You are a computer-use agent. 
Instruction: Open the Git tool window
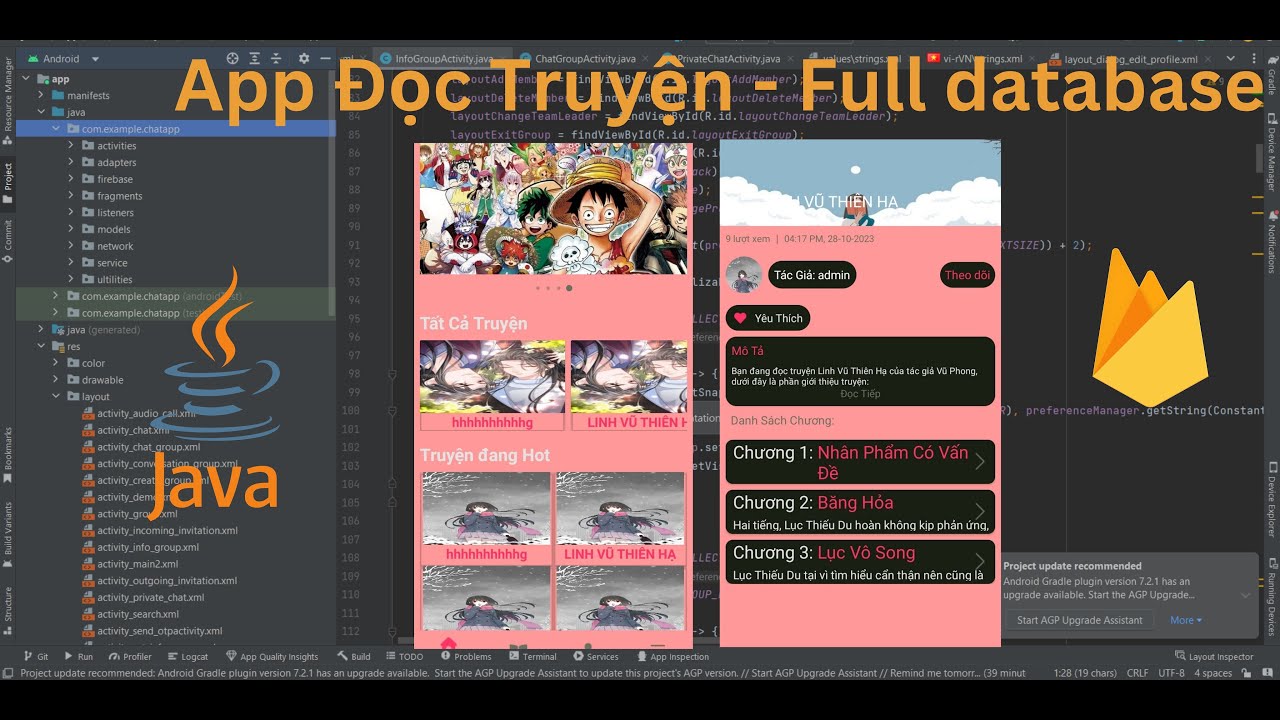coord(35,657)
